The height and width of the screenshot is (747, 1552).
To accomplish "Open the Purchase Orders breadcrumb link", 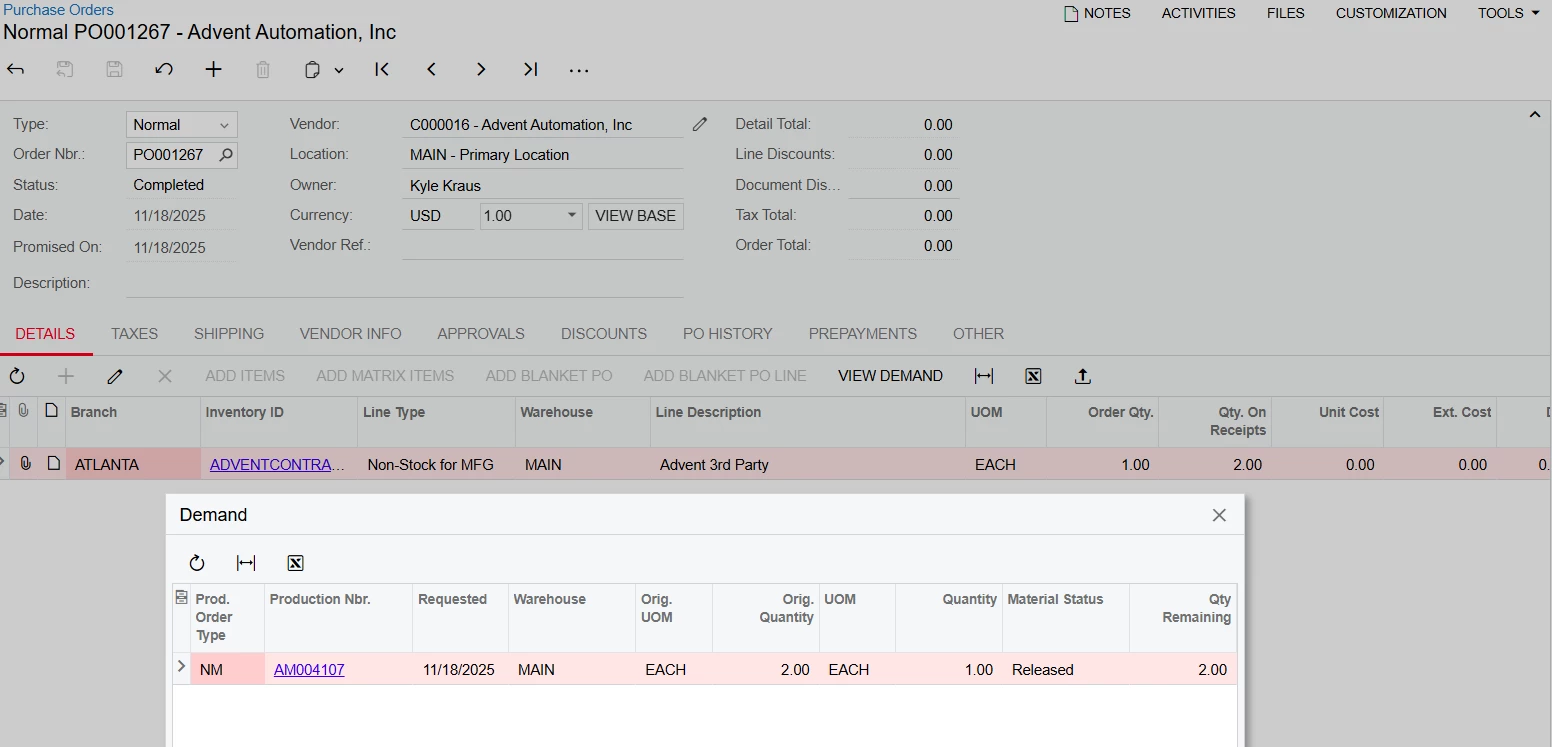I will [58, 10].
